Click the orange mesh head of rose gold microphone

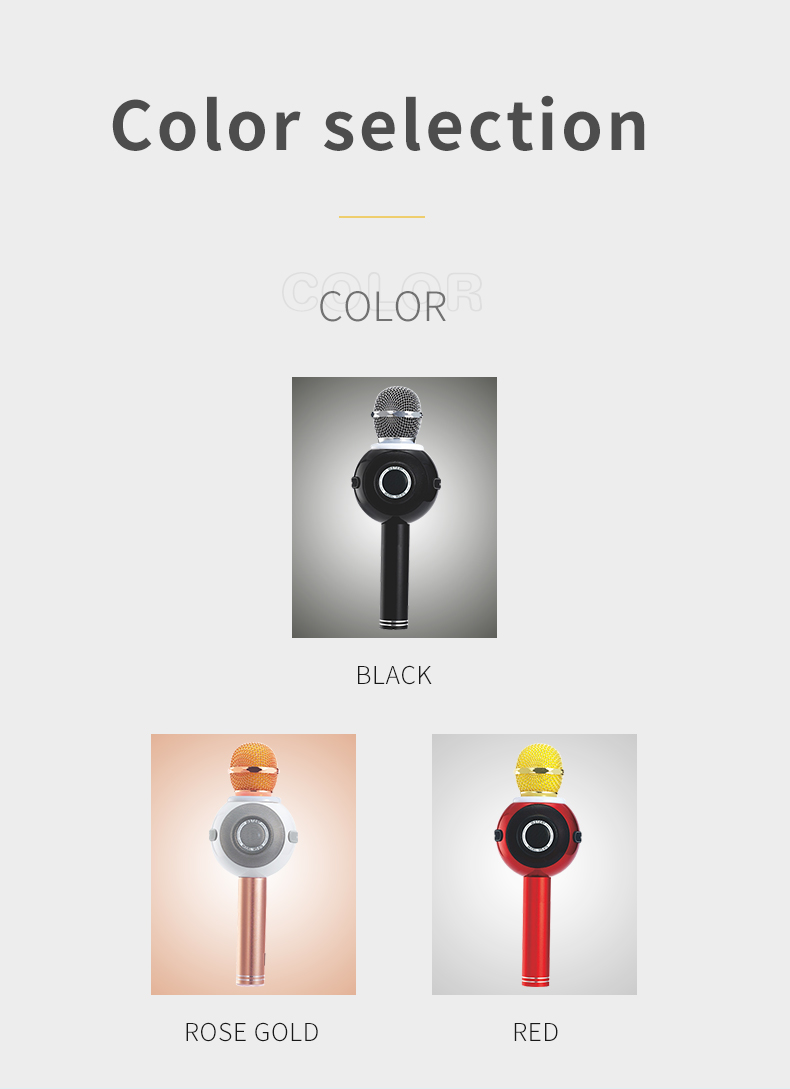pyautogui.click(x=253, y=768)
